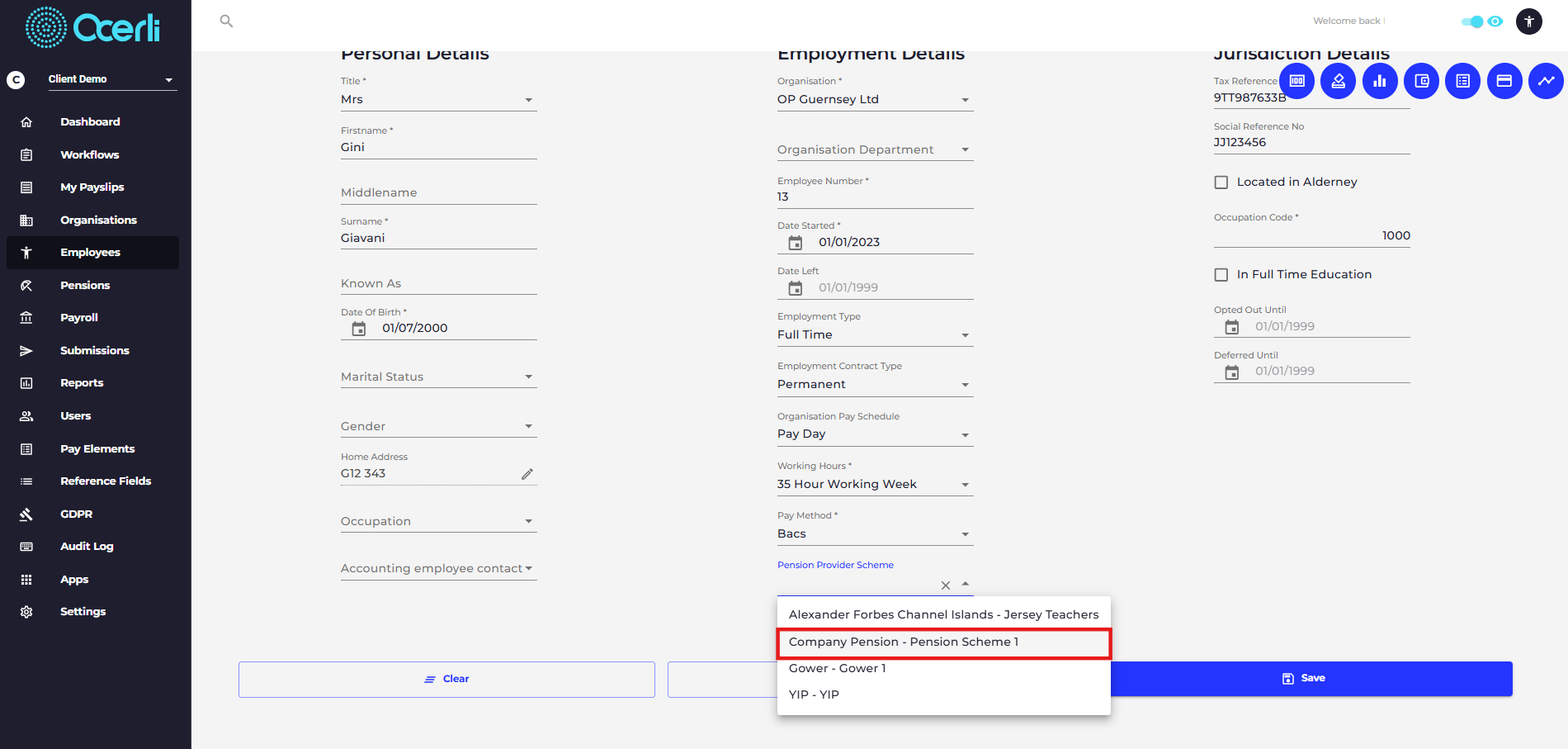Screen dimensions: 1568x749
Task: Open the blue bar chart icon button
Action: click(1380, 81)
